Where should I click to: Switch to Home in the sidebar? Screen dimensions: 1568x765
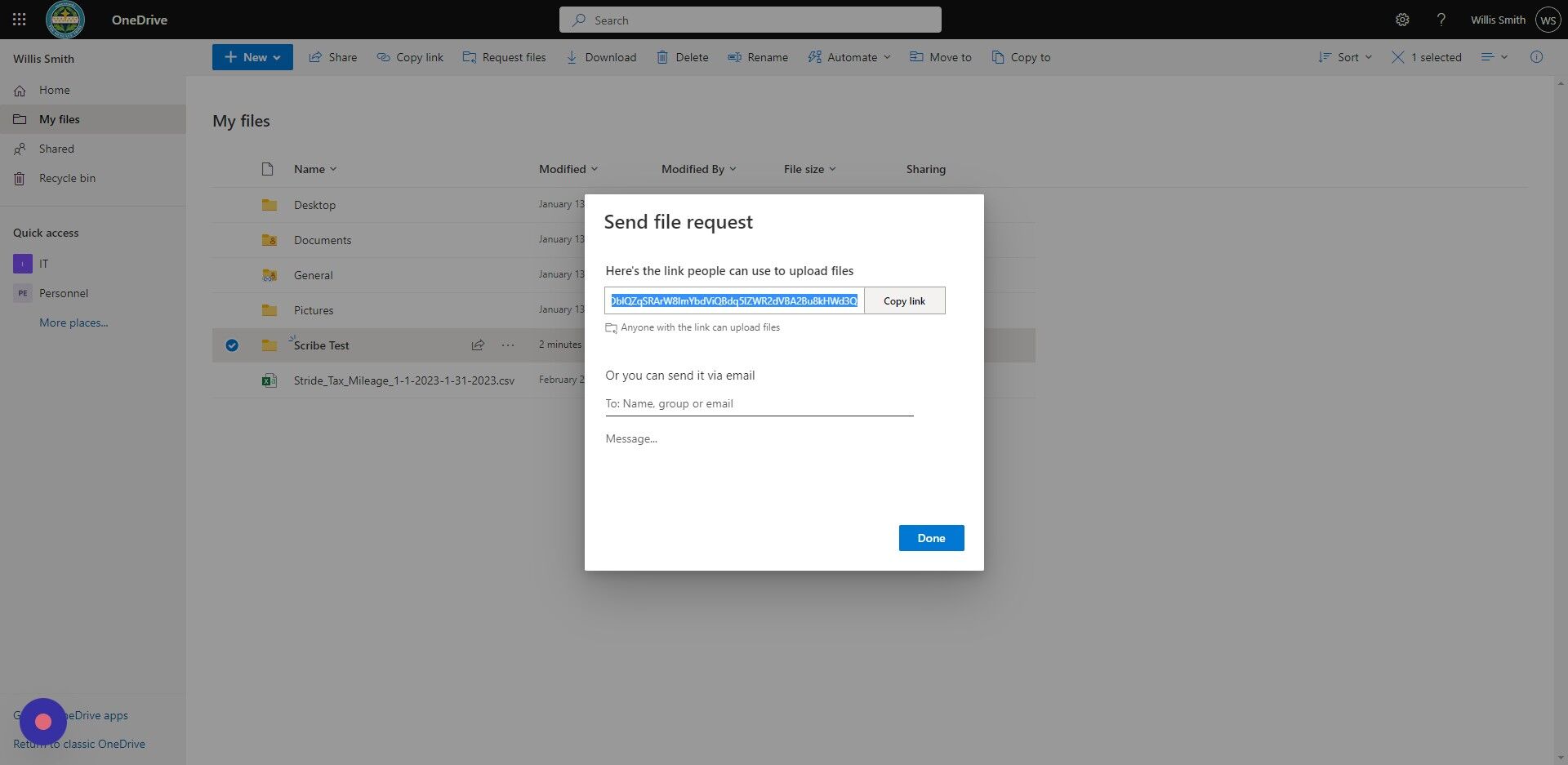click(x=54, y=90)
